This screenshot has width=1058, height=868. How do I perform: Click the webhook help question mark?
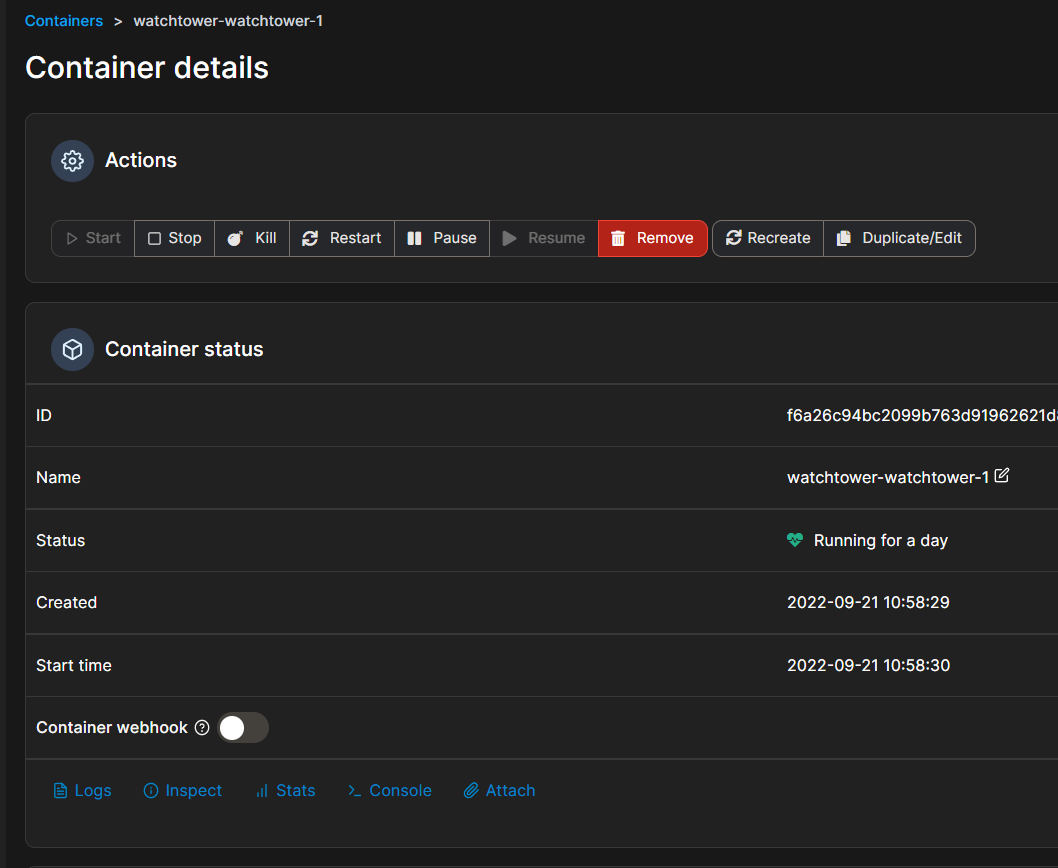coord(202,727)
